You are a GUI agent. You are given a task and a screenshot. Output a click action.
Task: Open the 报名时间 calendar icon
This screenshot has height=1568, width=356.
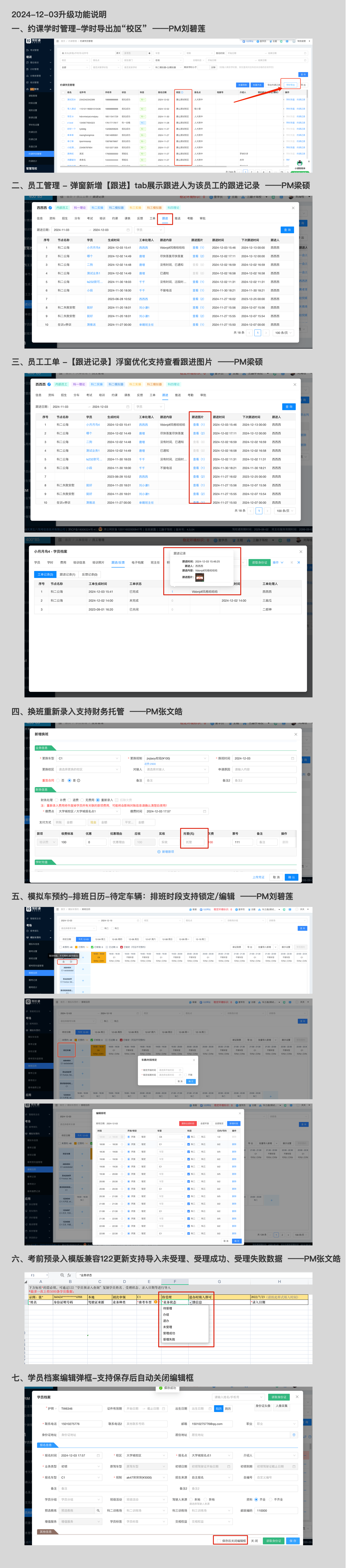click(x=99, y=1455)
